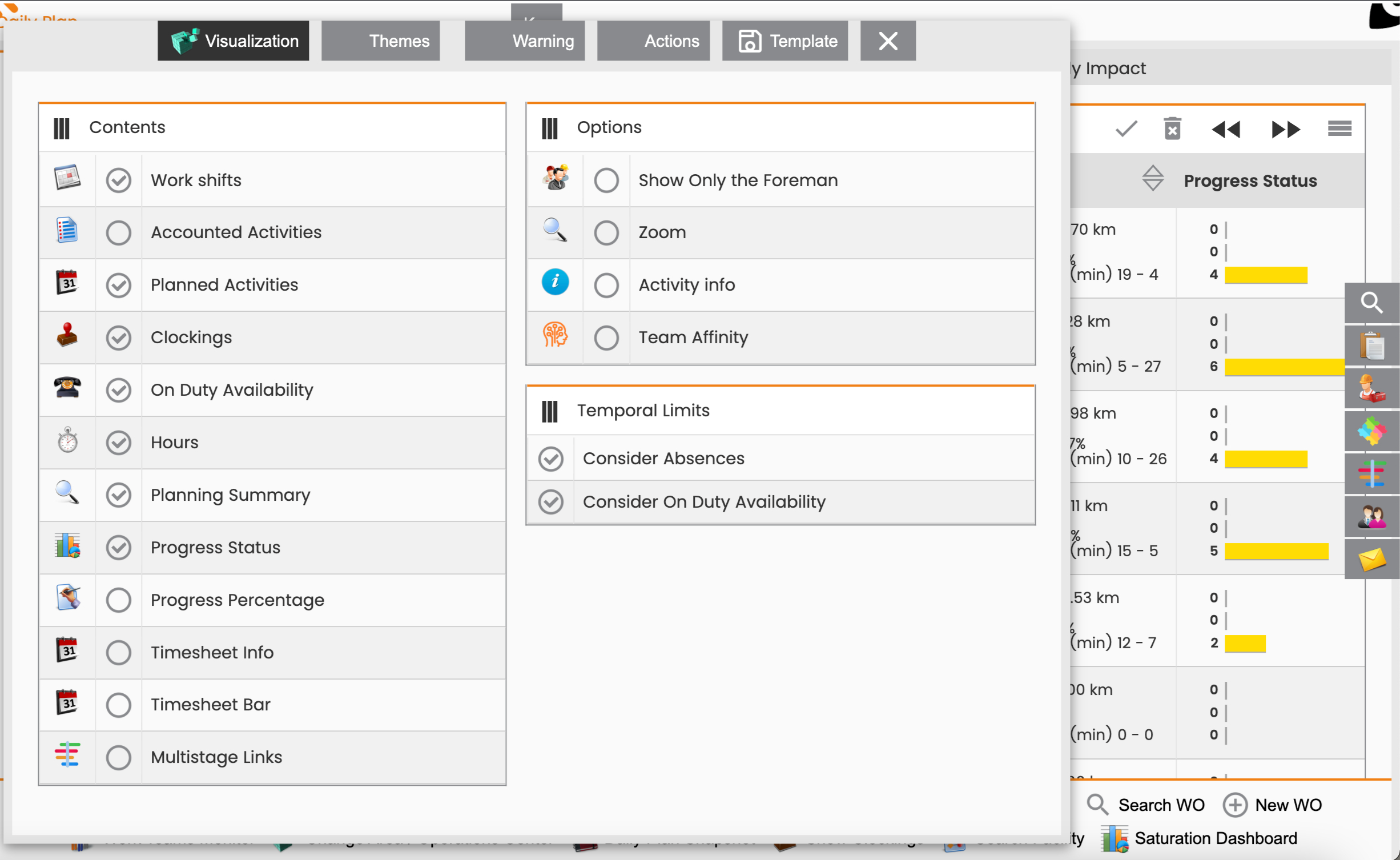Click the Work shifts calendar icon
Image resolution: width=1400 pixels, height=860 pixels.
click(67, 178)
